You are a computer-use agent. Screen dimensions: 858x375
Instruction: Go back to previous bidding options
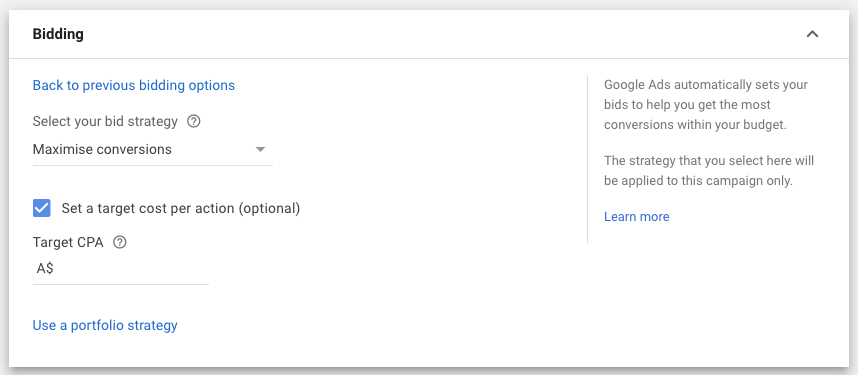pos(134,85)
